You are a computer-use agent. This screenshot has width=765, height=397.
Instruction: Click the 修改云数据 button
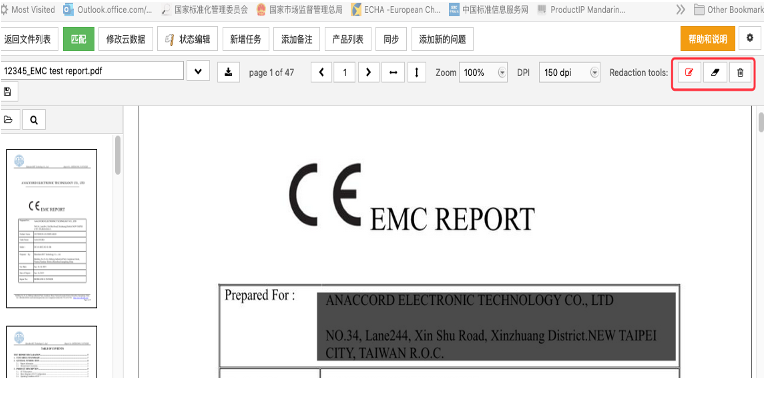click(x=125, y=39)
